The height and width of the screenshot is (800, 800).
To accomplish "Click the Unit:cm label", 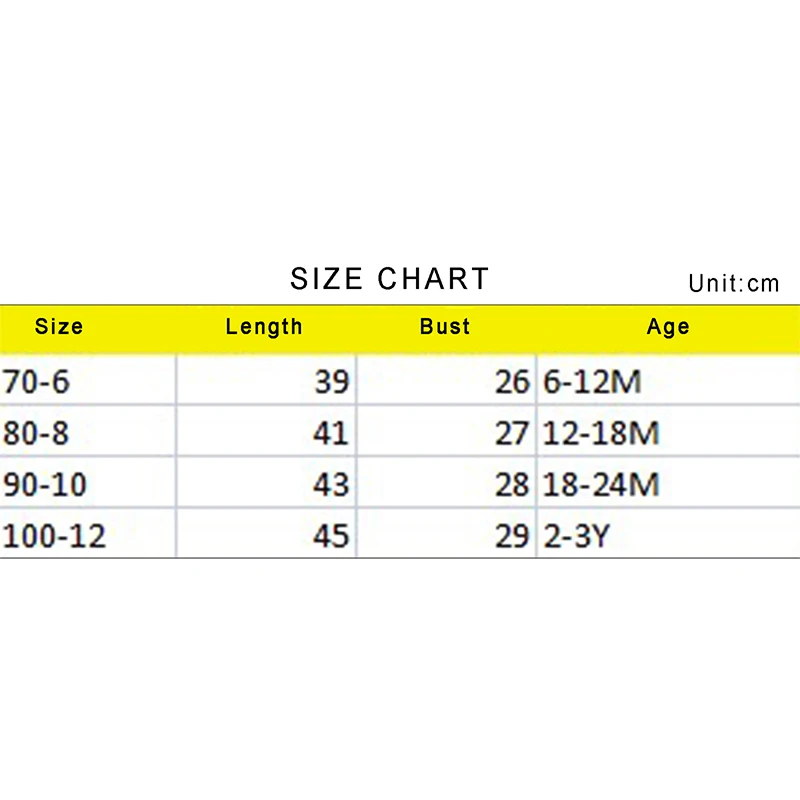I will pos(733,283).
